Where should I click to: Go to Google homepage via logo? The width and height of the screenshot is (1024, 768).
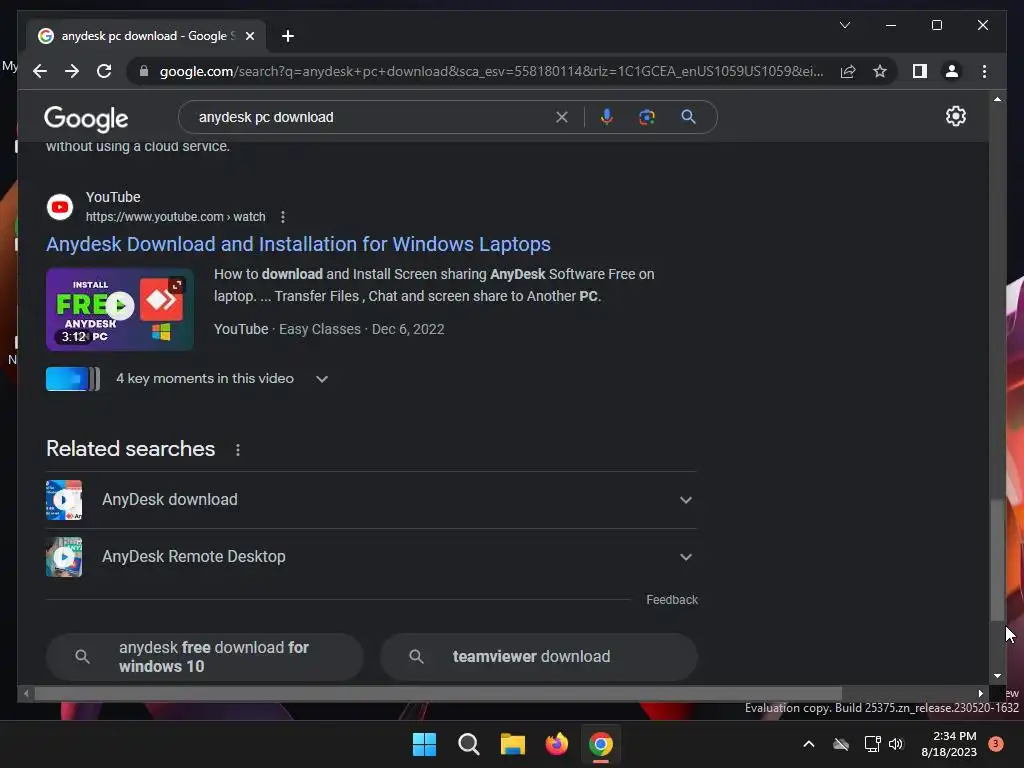tap(86, 119)
